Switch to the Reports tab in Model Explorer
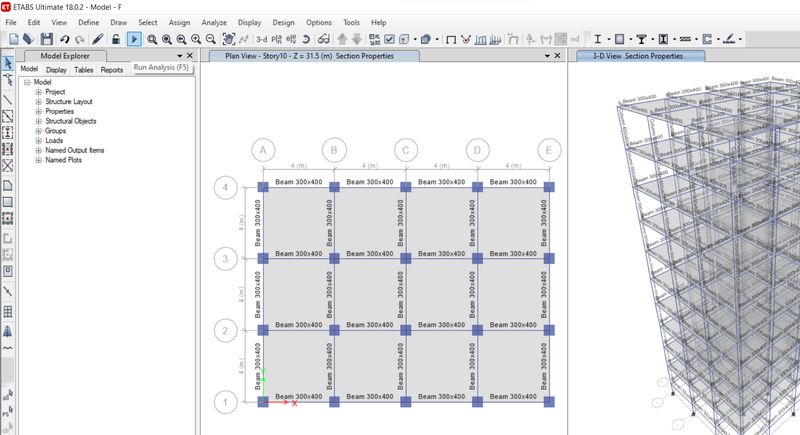This screenshot has width=800, height=435. pyautogui.click(x=112, y=70)
